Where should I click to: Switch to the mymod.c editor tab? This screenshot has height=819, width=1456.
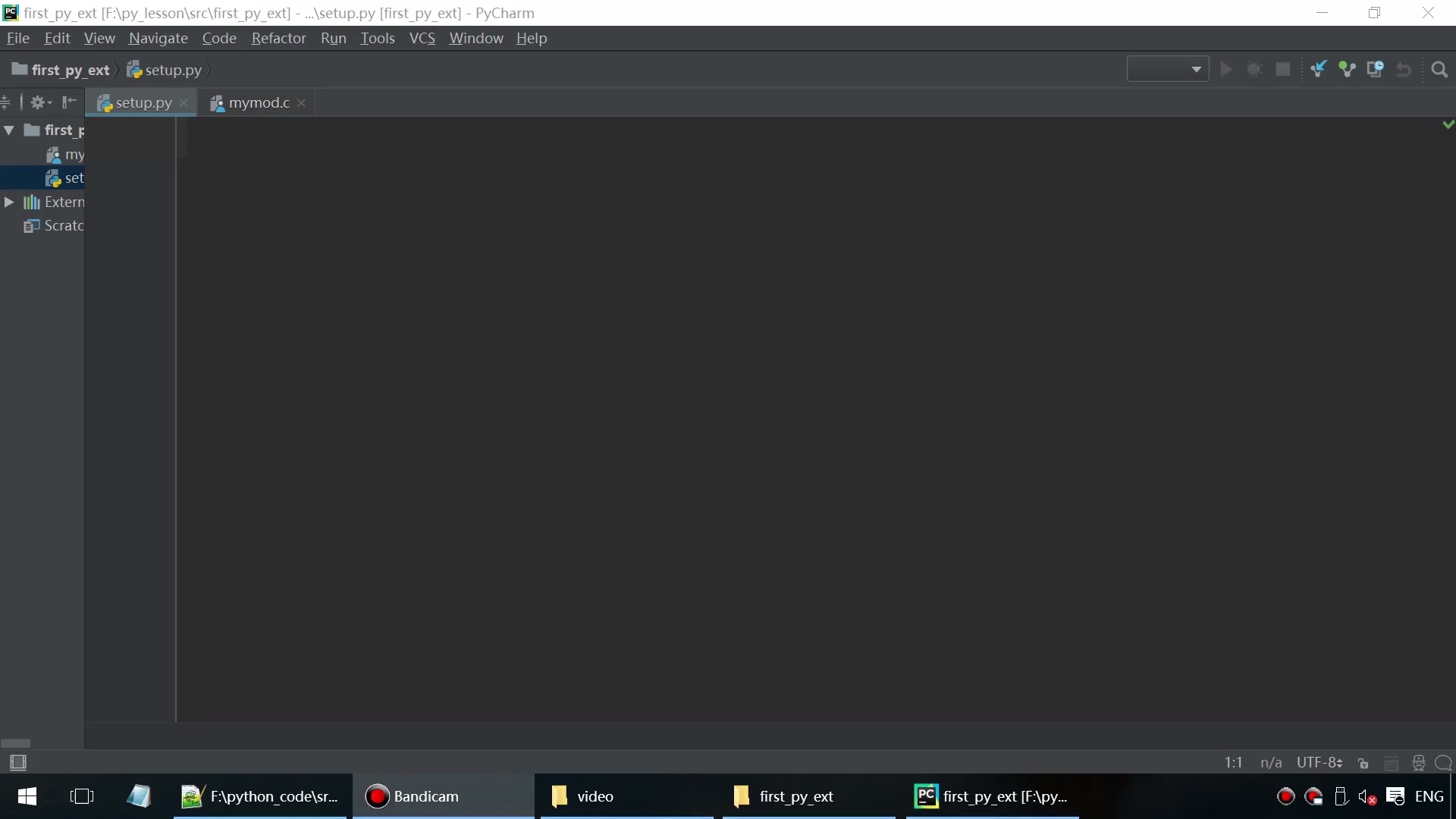(x=258, y=103)
